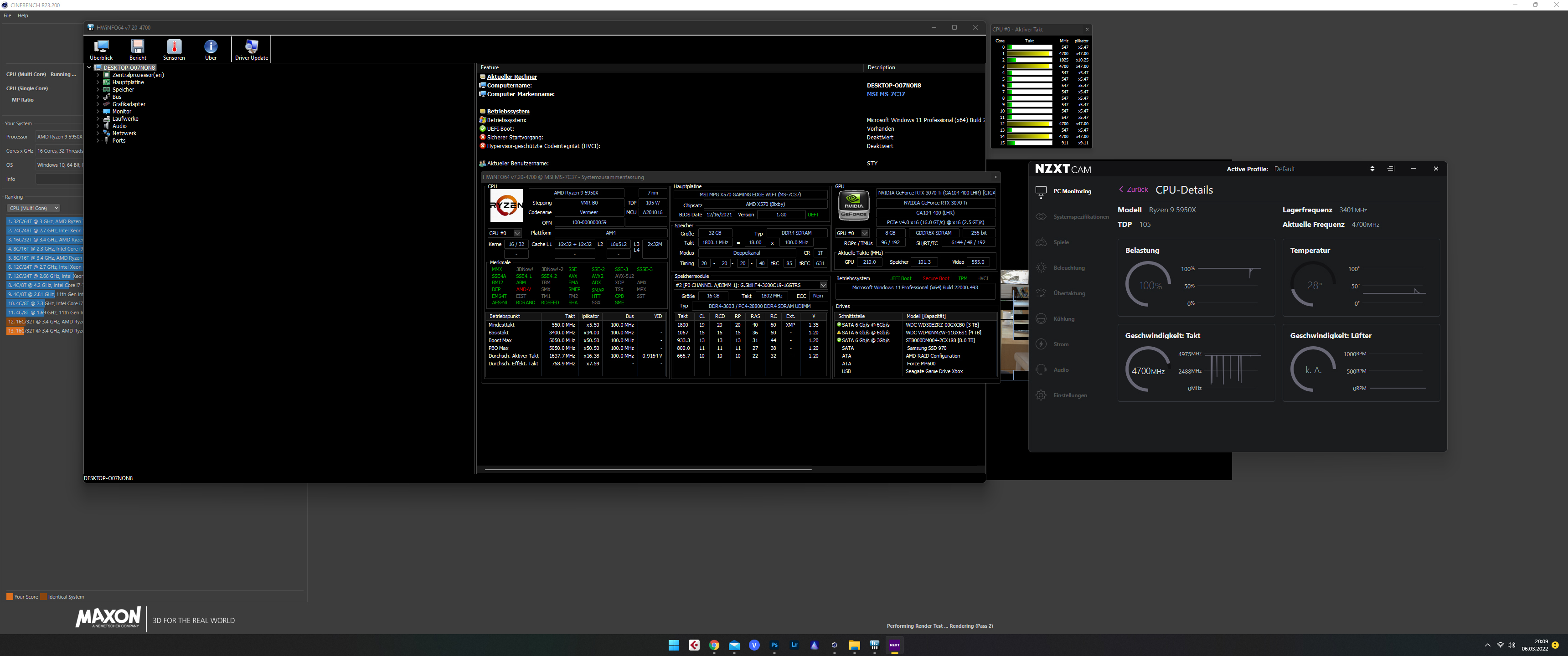Image resolution: width=1568 pixels, height=656 pixels.
Task: Click the Driver Update icon
Action: 251,49
